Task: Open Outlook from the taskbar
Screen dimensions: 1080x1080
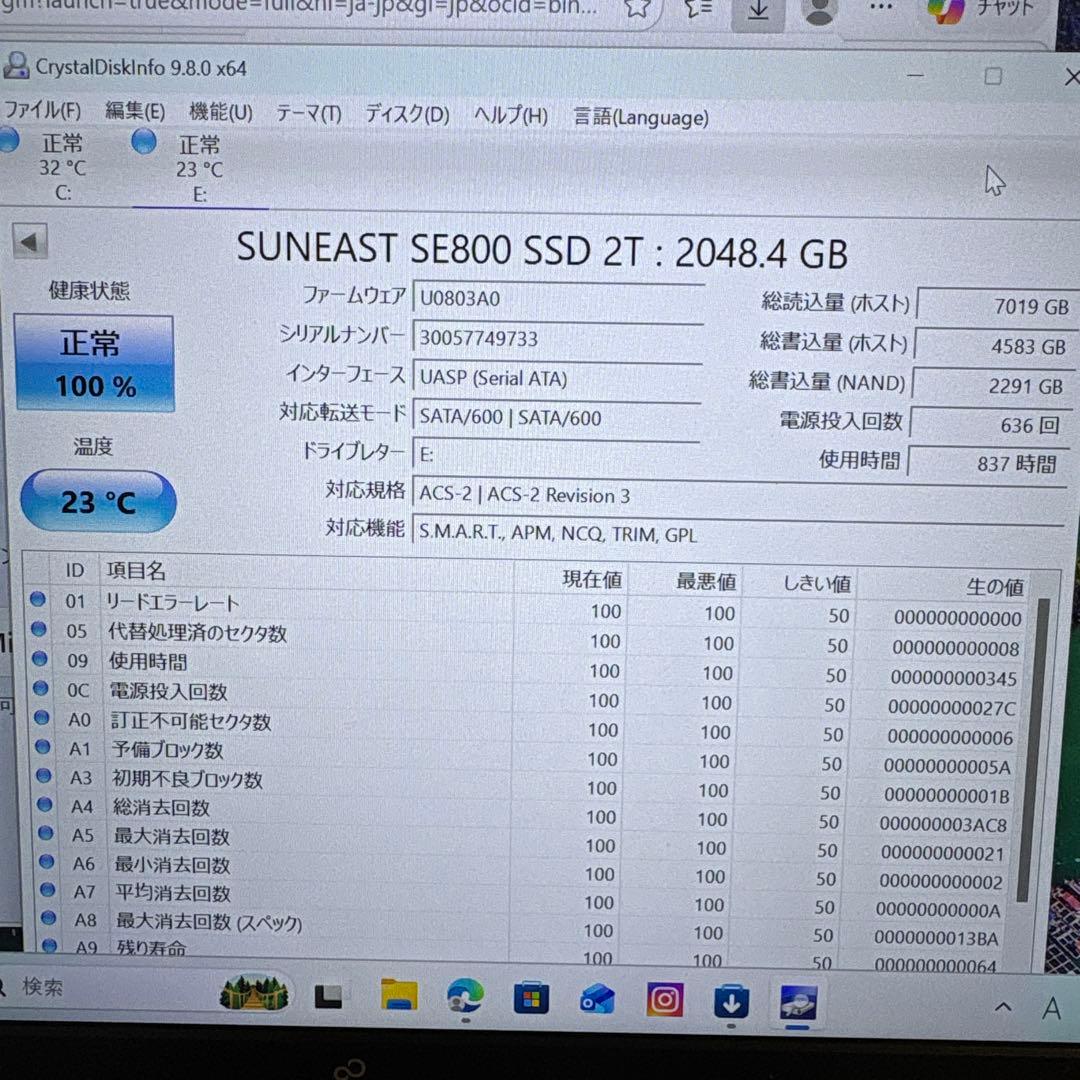Action: tap(596, 999)
